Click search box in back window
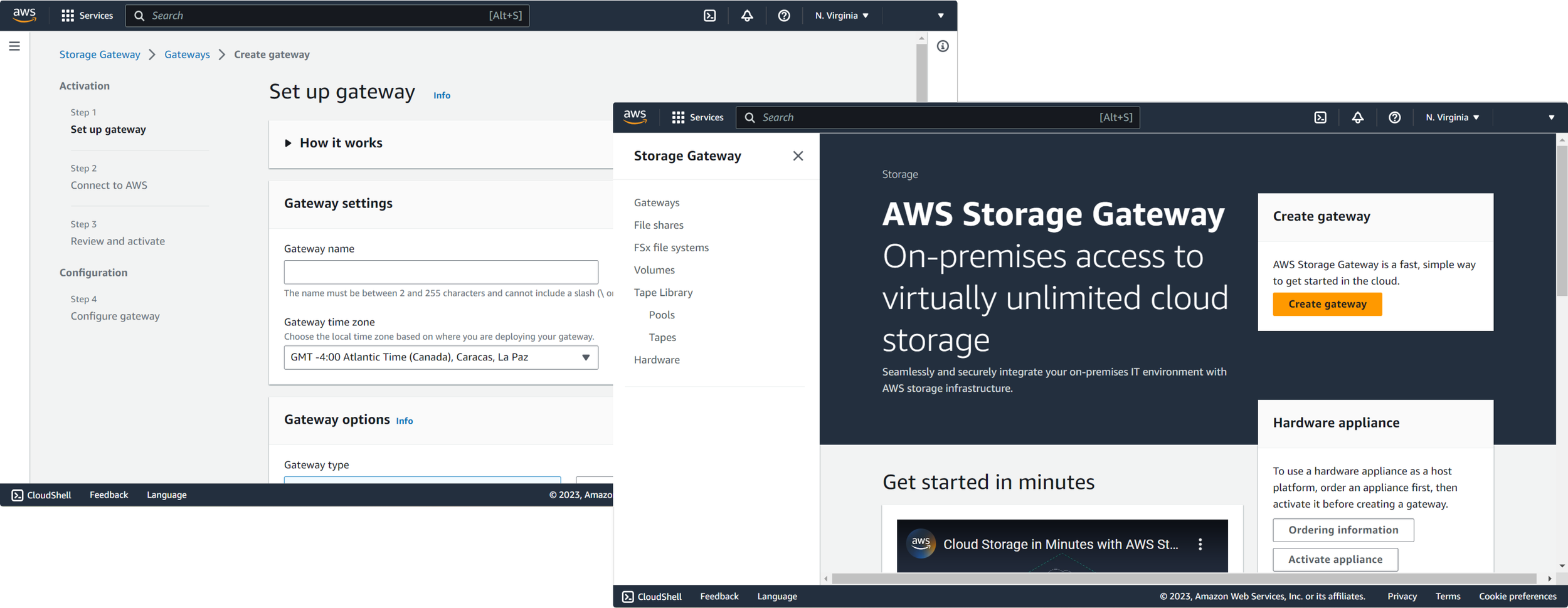The height and width of the screenshot is (608, 1568). 327,16
